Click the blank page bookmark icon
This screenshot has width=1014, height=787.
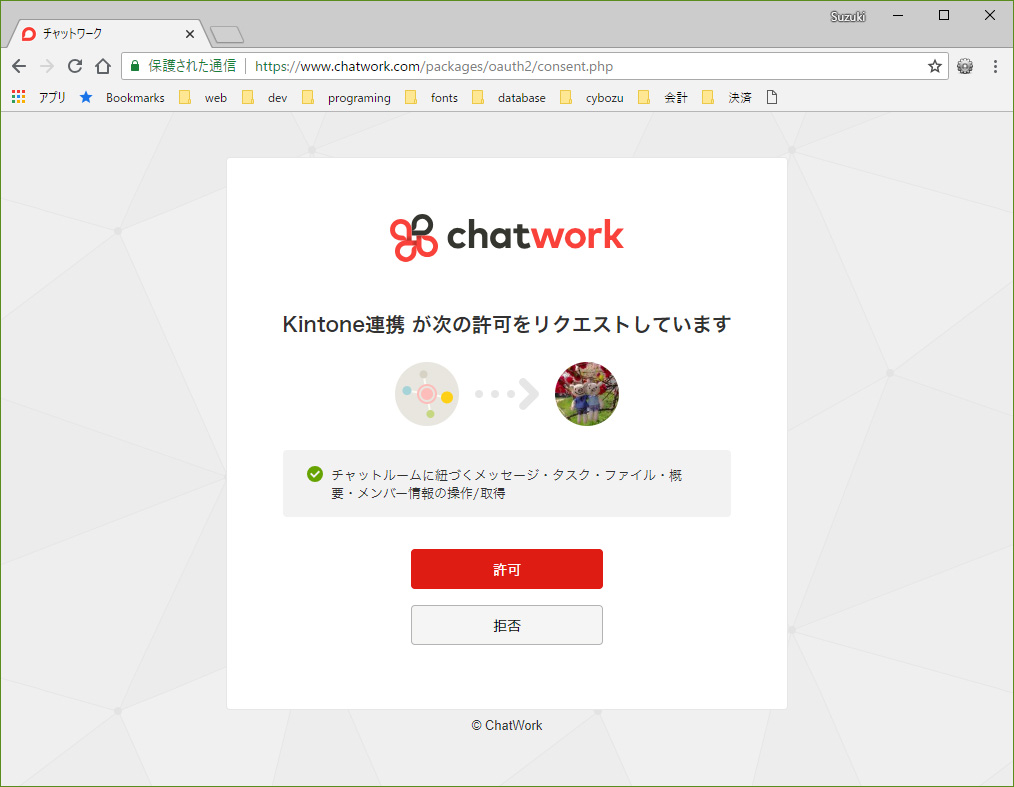pyautogui.click(x=771, y=98)
